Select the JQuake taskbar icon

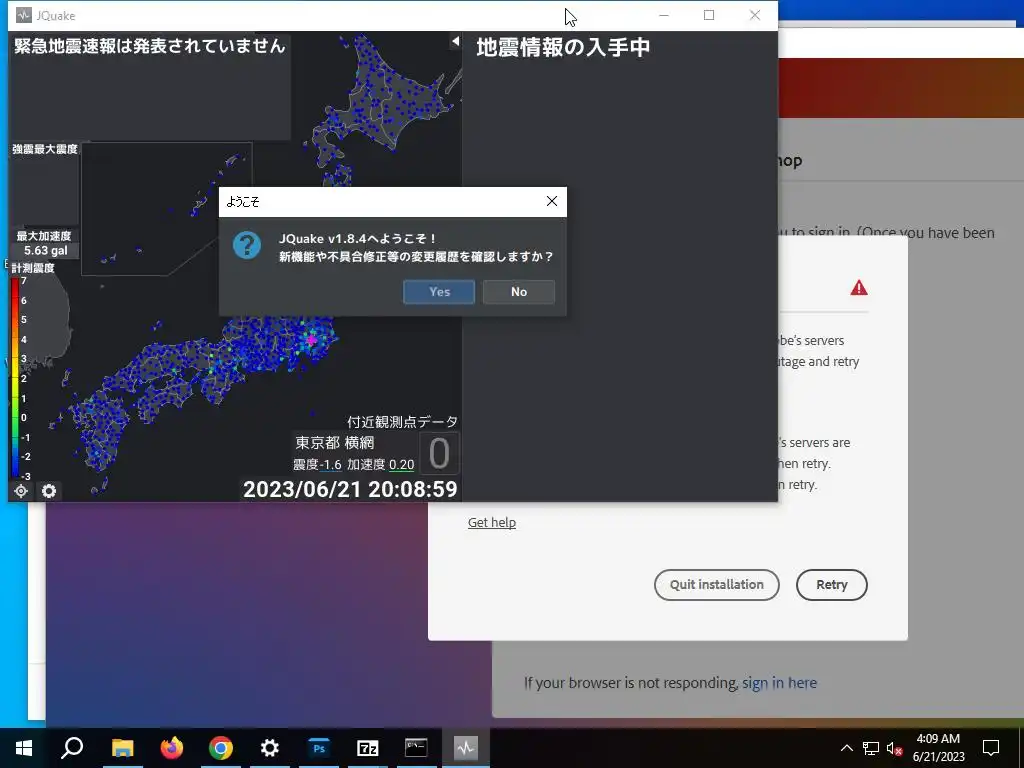click(x=466, y=748)
